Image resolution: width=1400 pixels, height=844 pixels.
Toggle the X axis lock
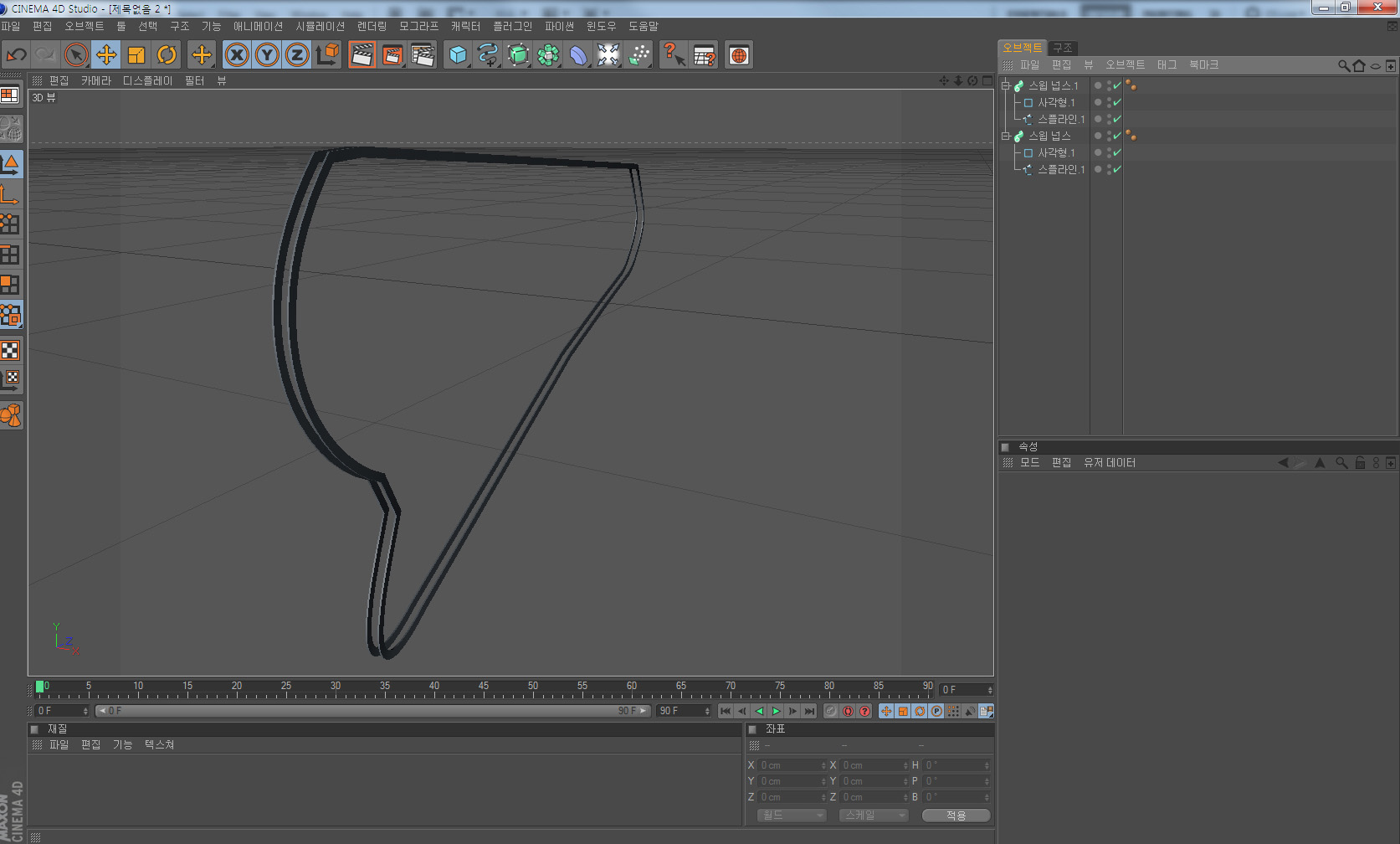[x=238, y=55]
